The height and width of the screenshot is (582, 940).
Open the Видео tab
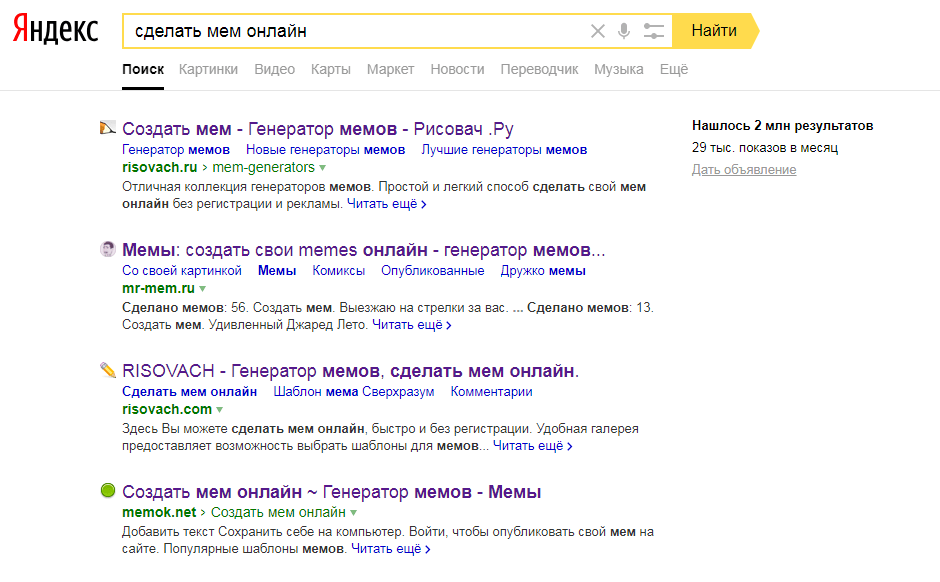[274, 69]
